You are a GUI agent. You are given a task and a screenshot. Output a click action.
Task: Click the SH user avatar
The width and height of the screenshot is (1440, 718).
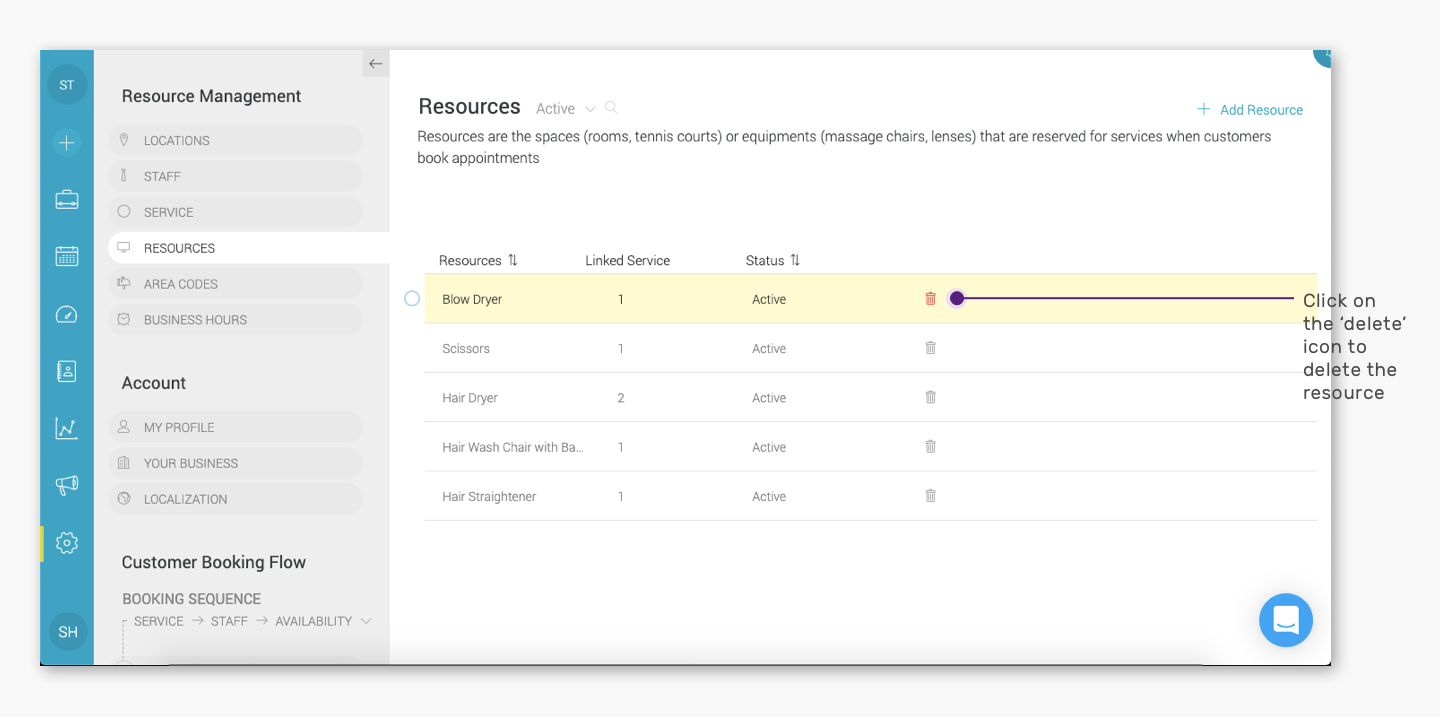pyautogui.click(x=68, y=632)
